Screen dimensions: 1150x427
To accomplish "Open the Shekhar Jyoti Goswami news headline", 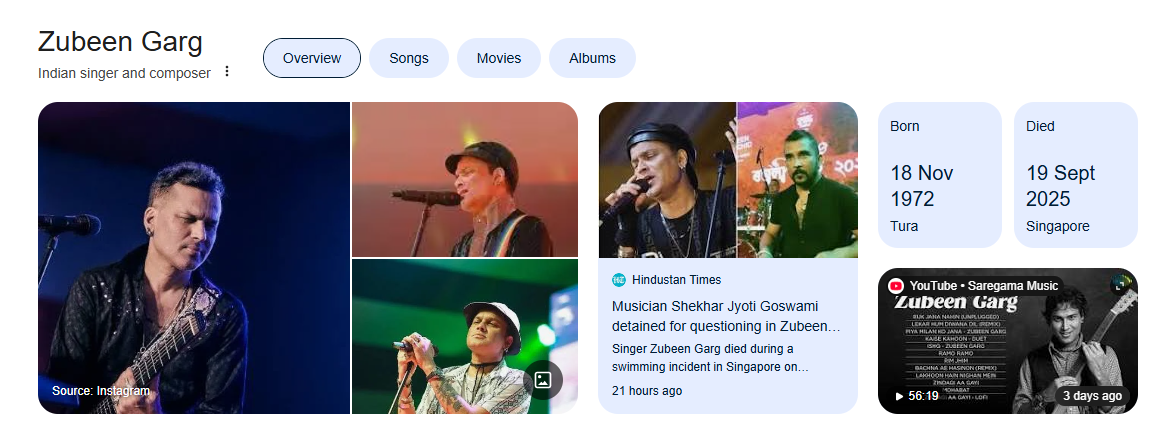I will pos(726,316).
